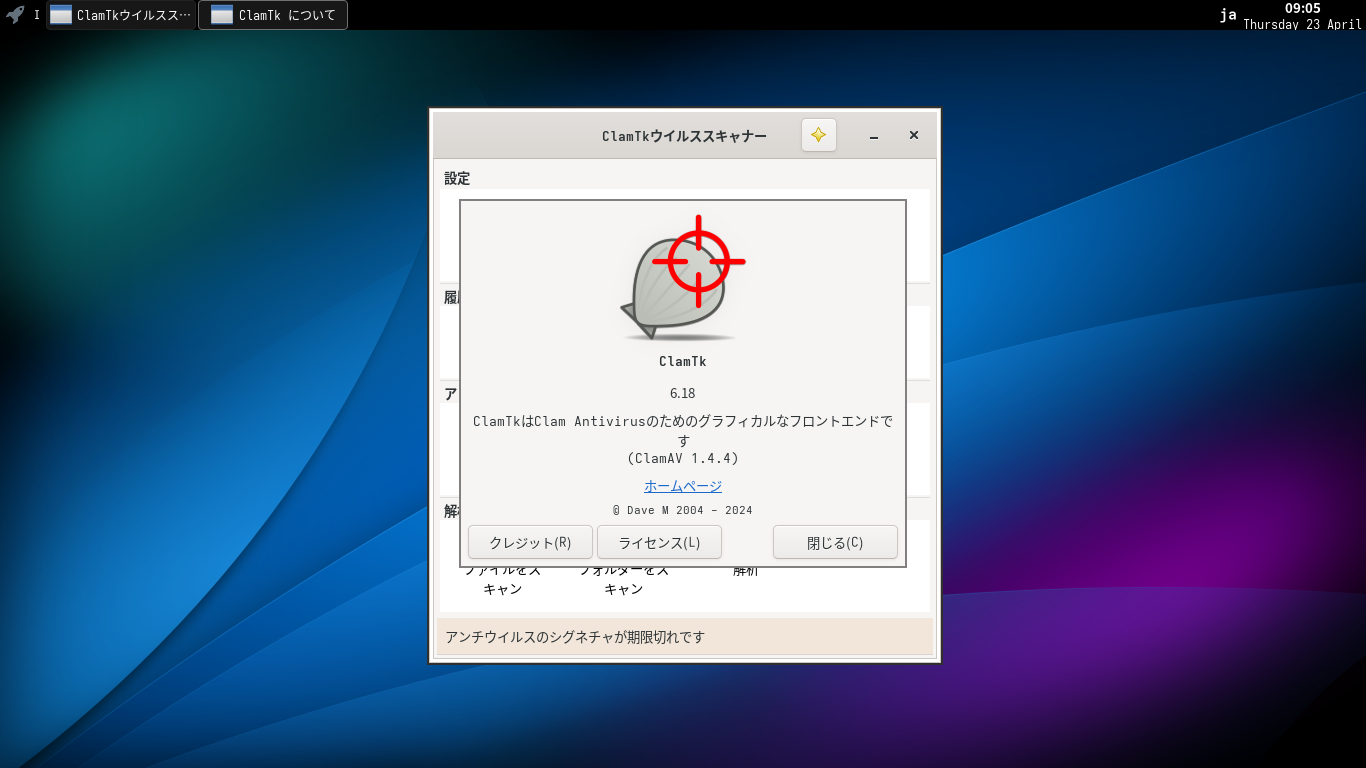Click the '© Dave M 2004 - 2024' copyright line
This screenshot has height=768, width=1366.
tap(683, 510)
